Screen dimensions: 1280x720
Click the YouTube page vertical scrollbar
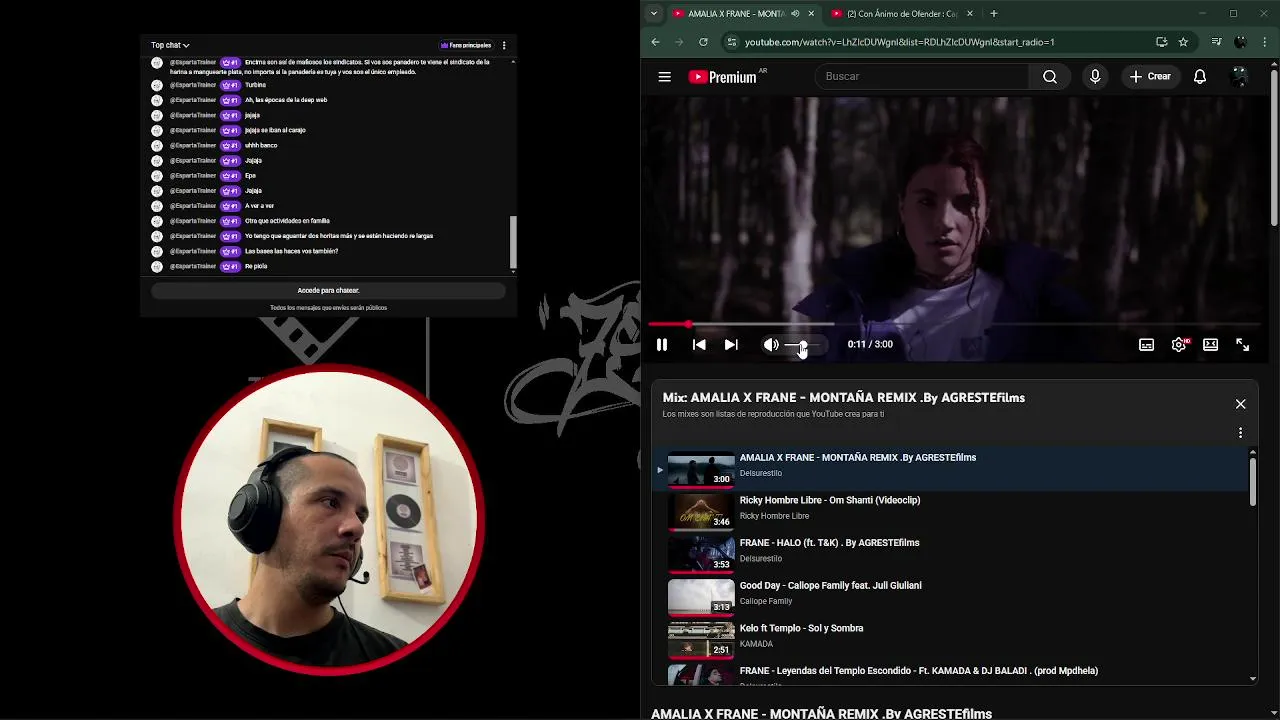click(x=1274, y=148)
